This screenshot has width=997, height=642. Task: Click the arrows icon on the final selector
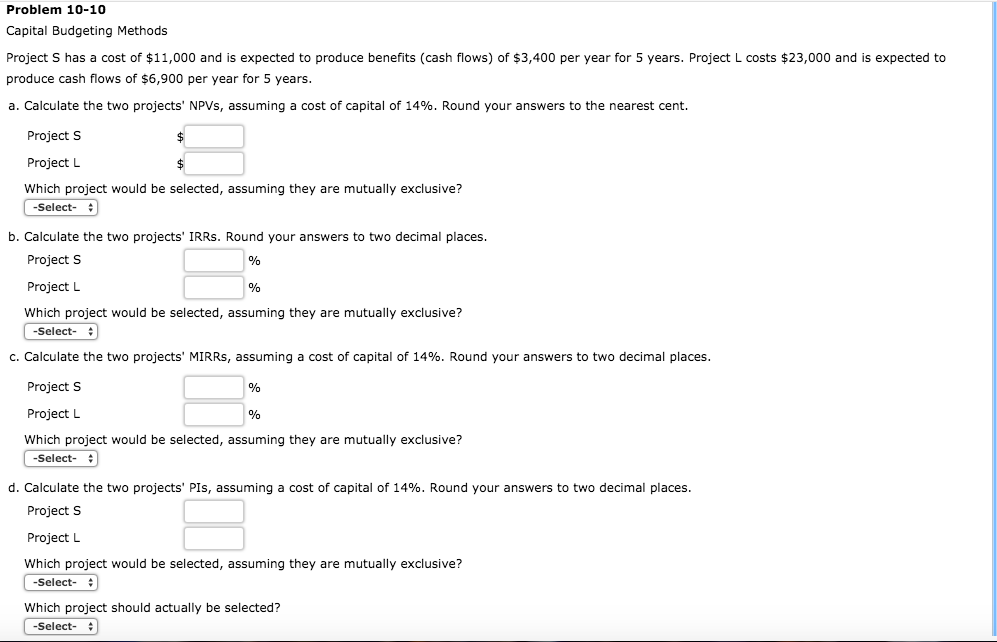[x=88, y=626]
